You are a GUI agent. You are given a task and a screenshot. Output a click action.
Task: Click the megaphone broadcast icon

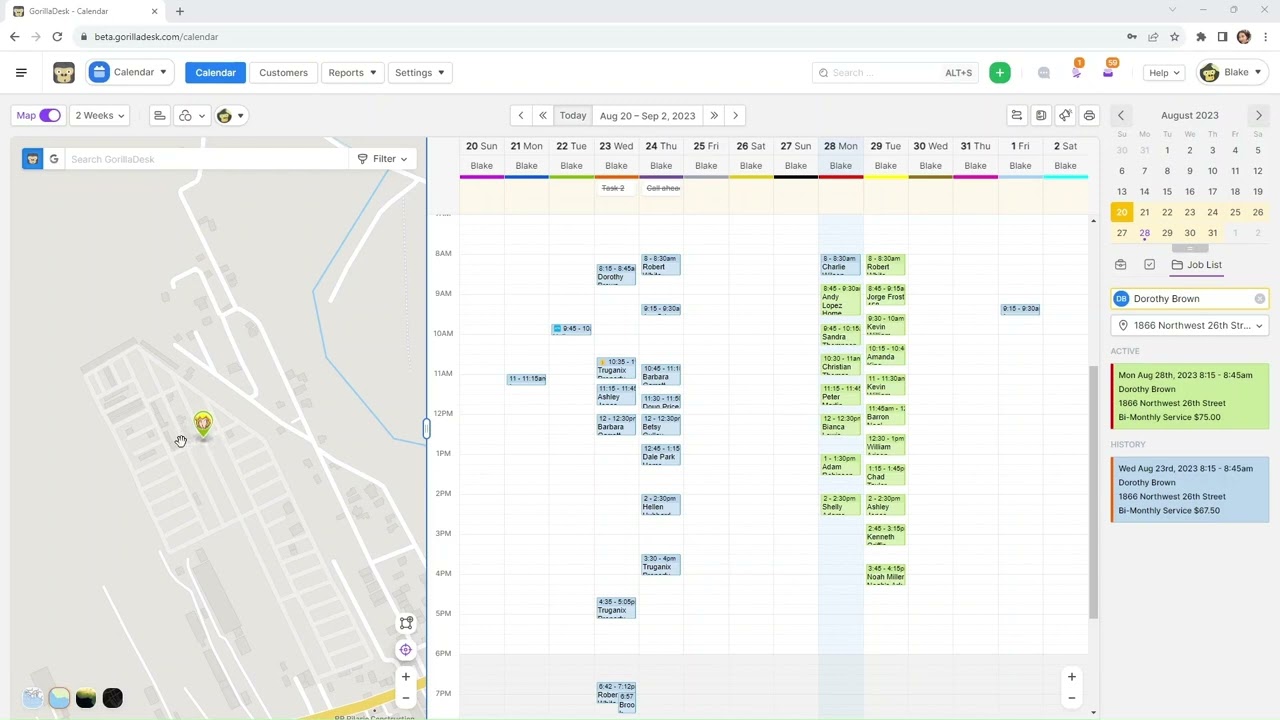tap(1065, 115)
